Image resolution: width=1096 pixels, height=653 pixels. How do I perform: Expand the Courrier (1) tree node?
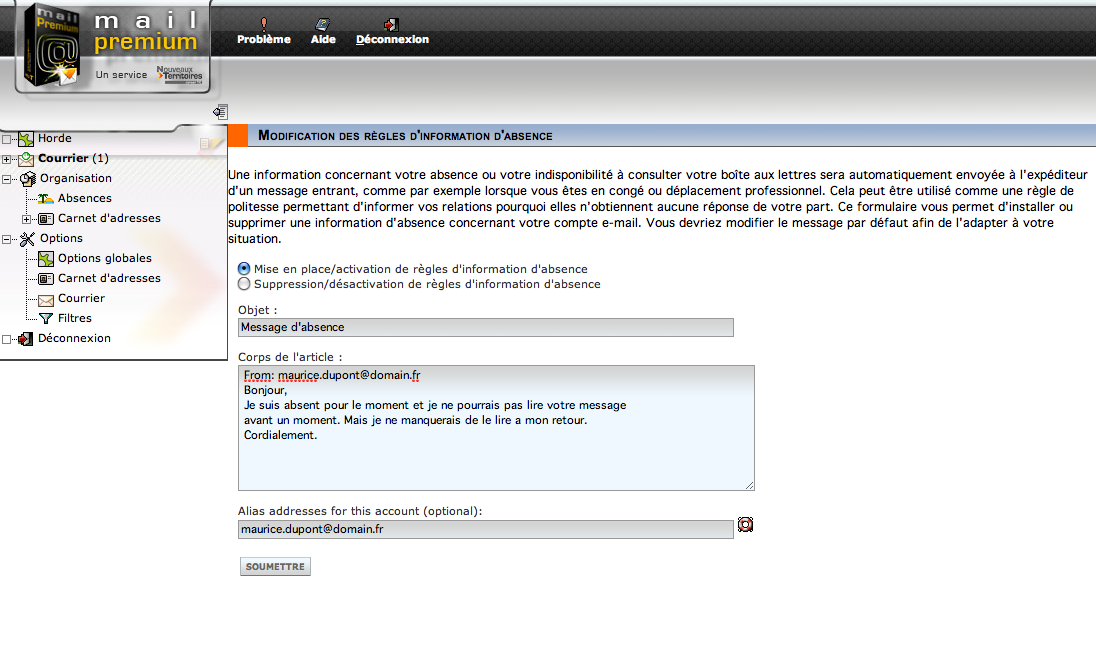pyautogui.click(x=7, y=159)
